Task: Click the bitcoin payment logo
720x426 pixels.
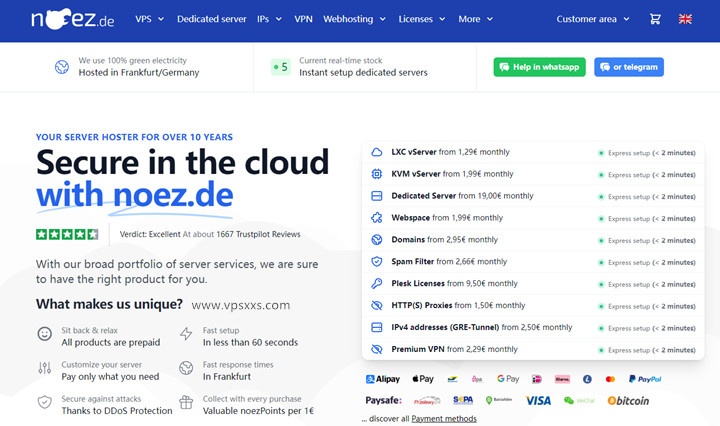Action: coord(628,401)
